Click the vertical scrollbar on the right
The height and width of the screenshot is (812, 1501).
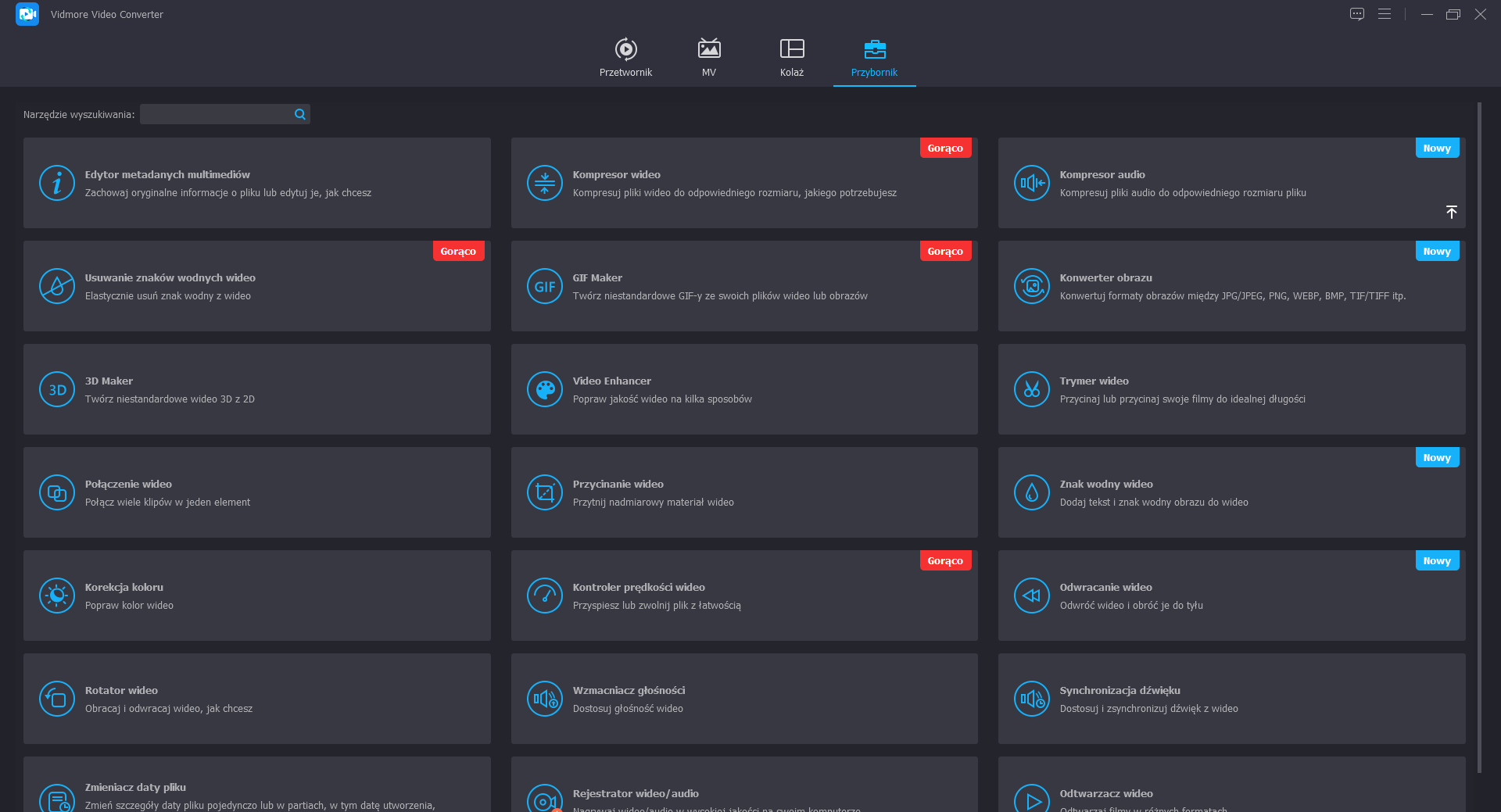(1479, 438)
